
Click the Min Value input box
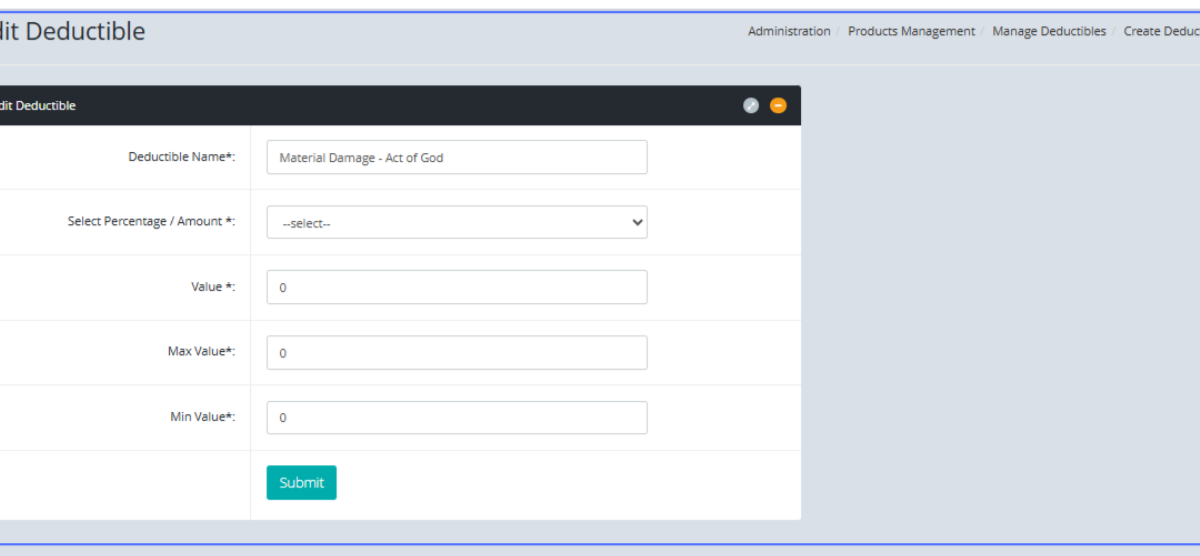click(456, 418)
